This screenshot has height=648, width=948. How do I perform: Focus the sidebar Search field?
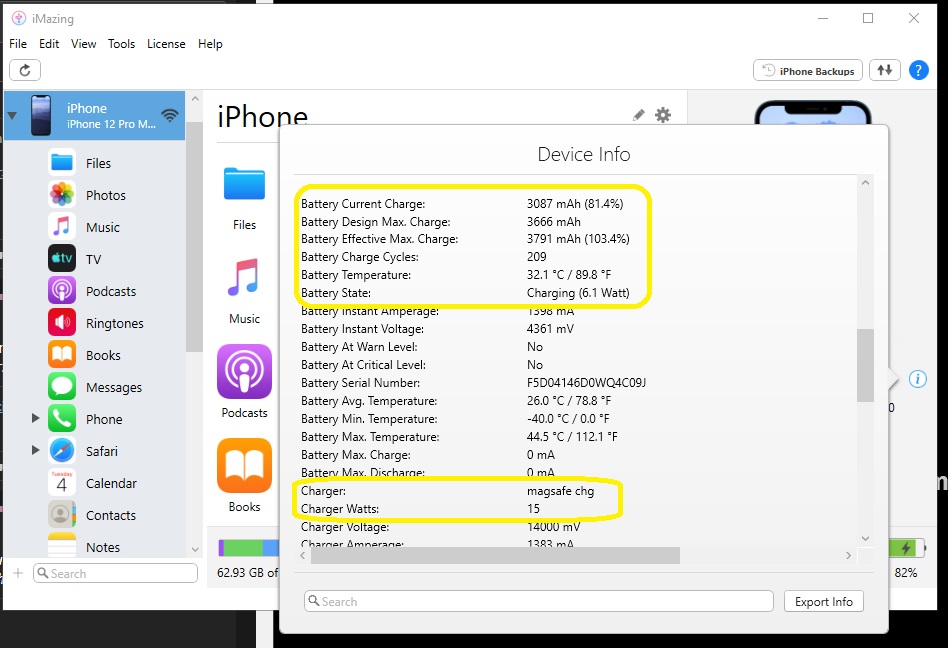115,573
